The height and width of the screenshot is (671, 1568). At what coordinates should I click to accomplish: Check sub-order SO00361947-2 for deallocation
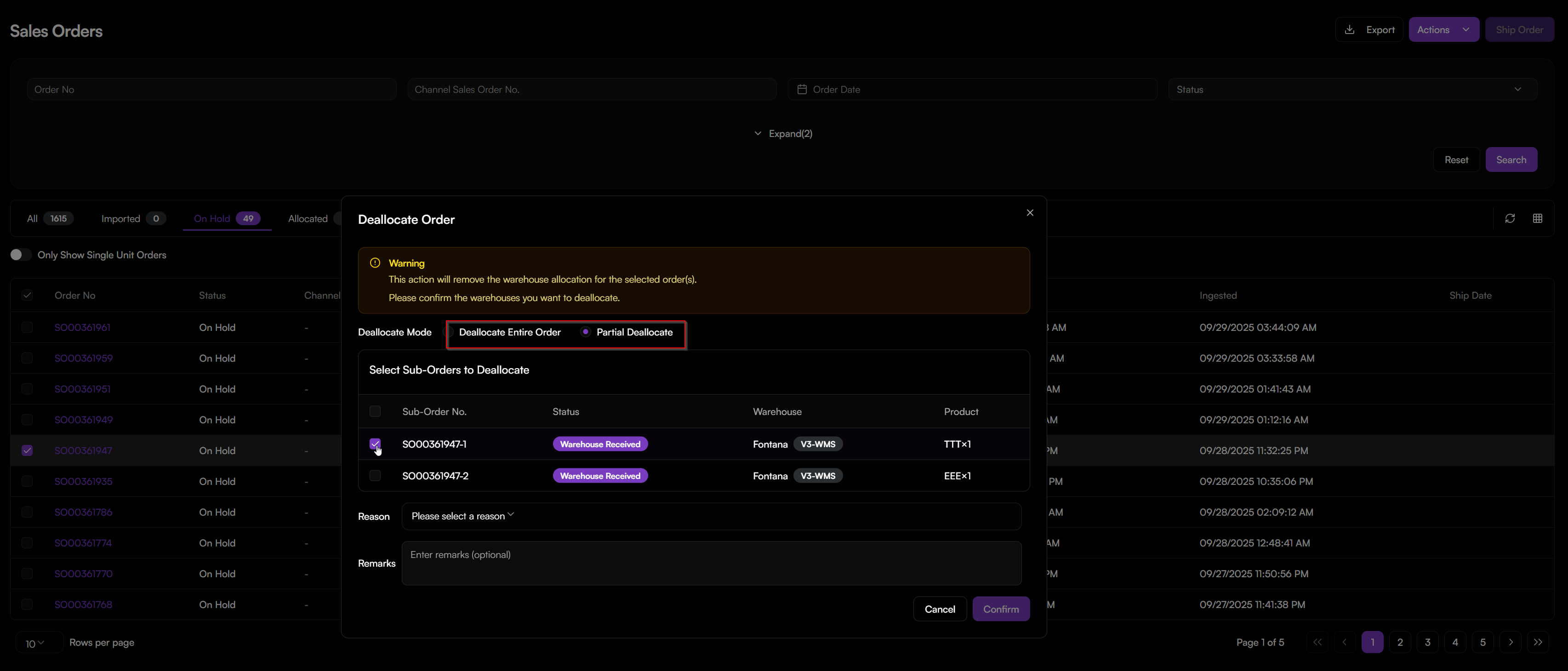click(x=375, y=476)
